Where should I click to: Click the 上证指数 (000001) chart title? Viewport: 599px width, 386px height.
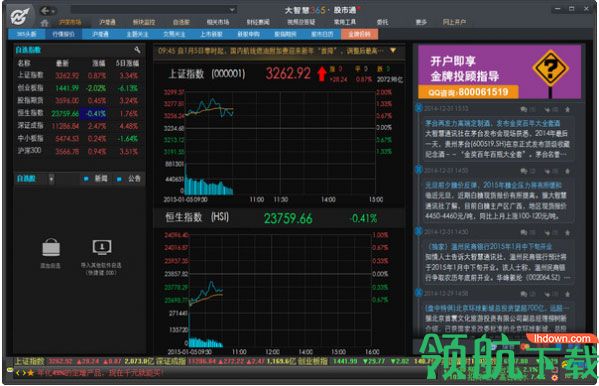pos(207,73)
